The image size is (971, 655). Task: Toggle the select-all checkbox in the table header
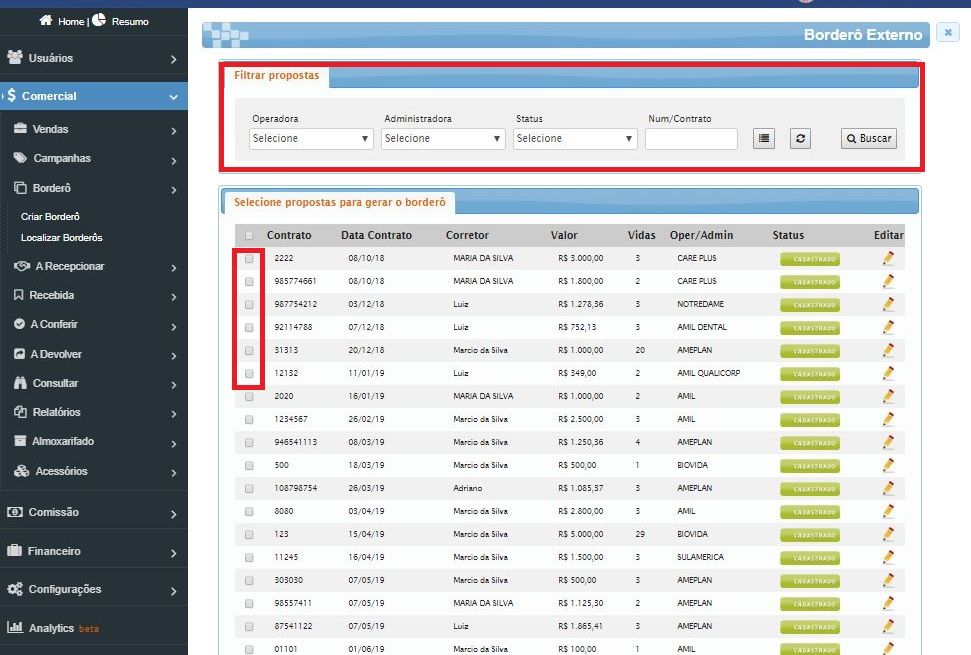pos(249,235)
